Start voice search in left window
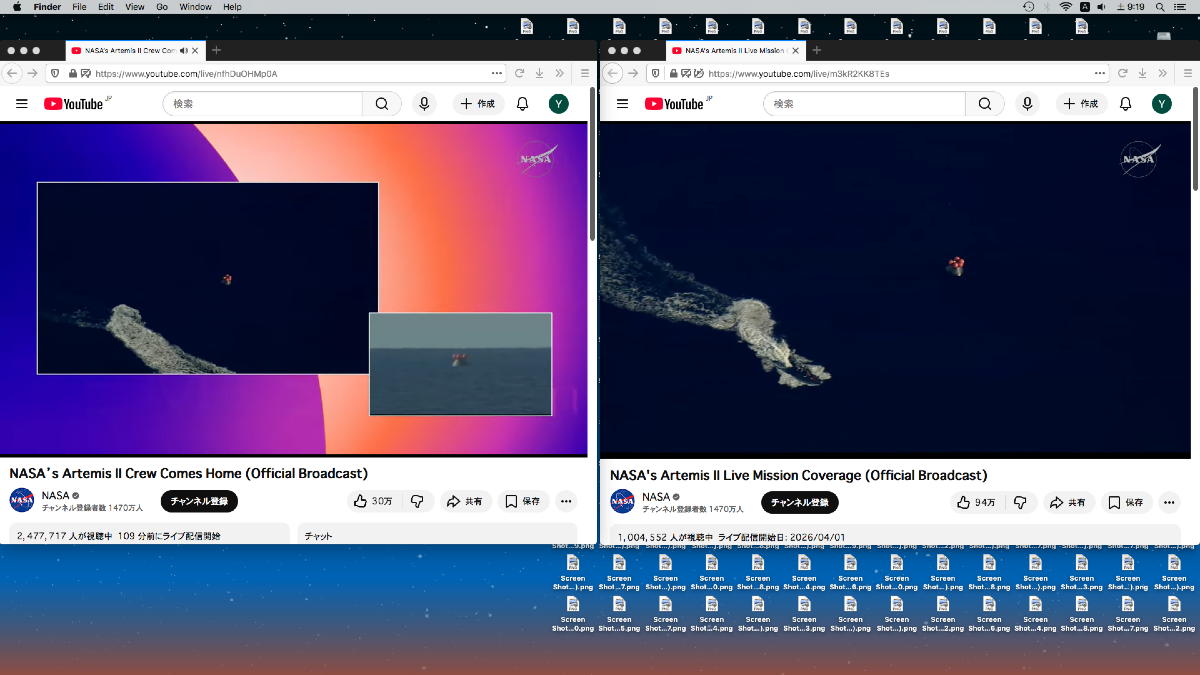The height and width of the screenshot is (675, 1200). click(x=424, y=104)
